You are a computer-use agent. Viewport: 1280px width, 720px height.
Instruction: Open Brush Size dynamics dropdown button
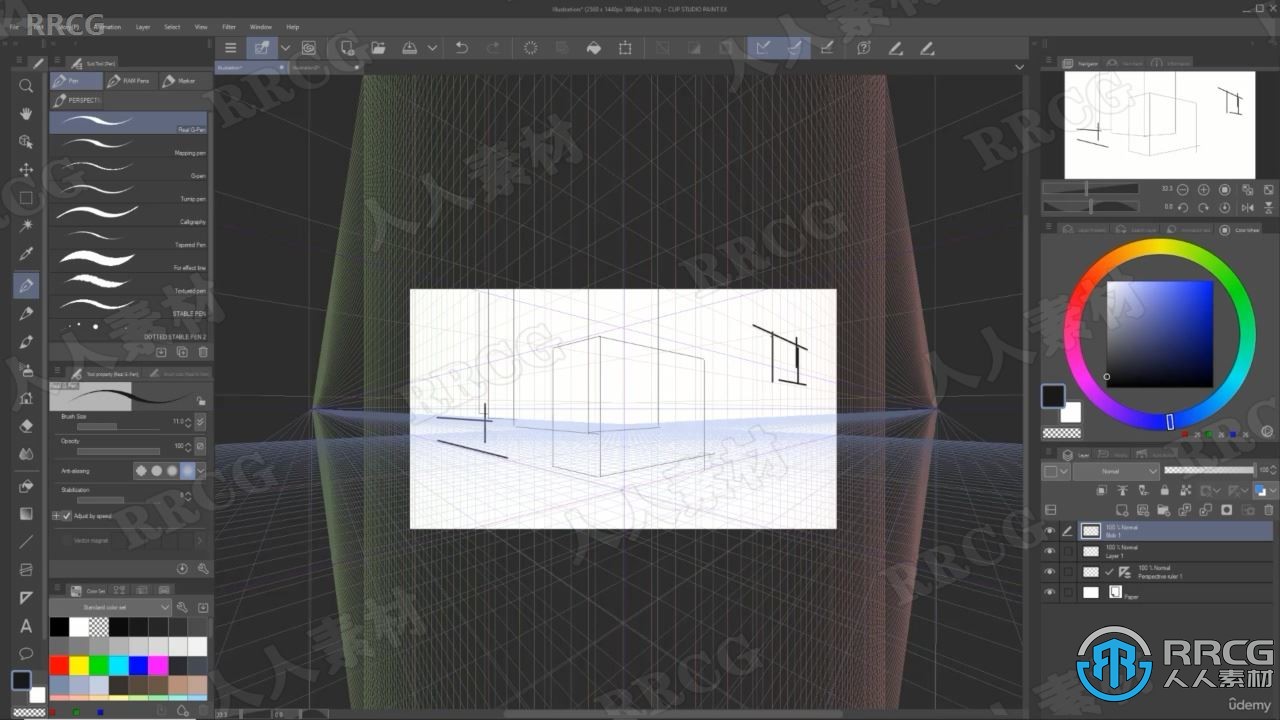200,423
